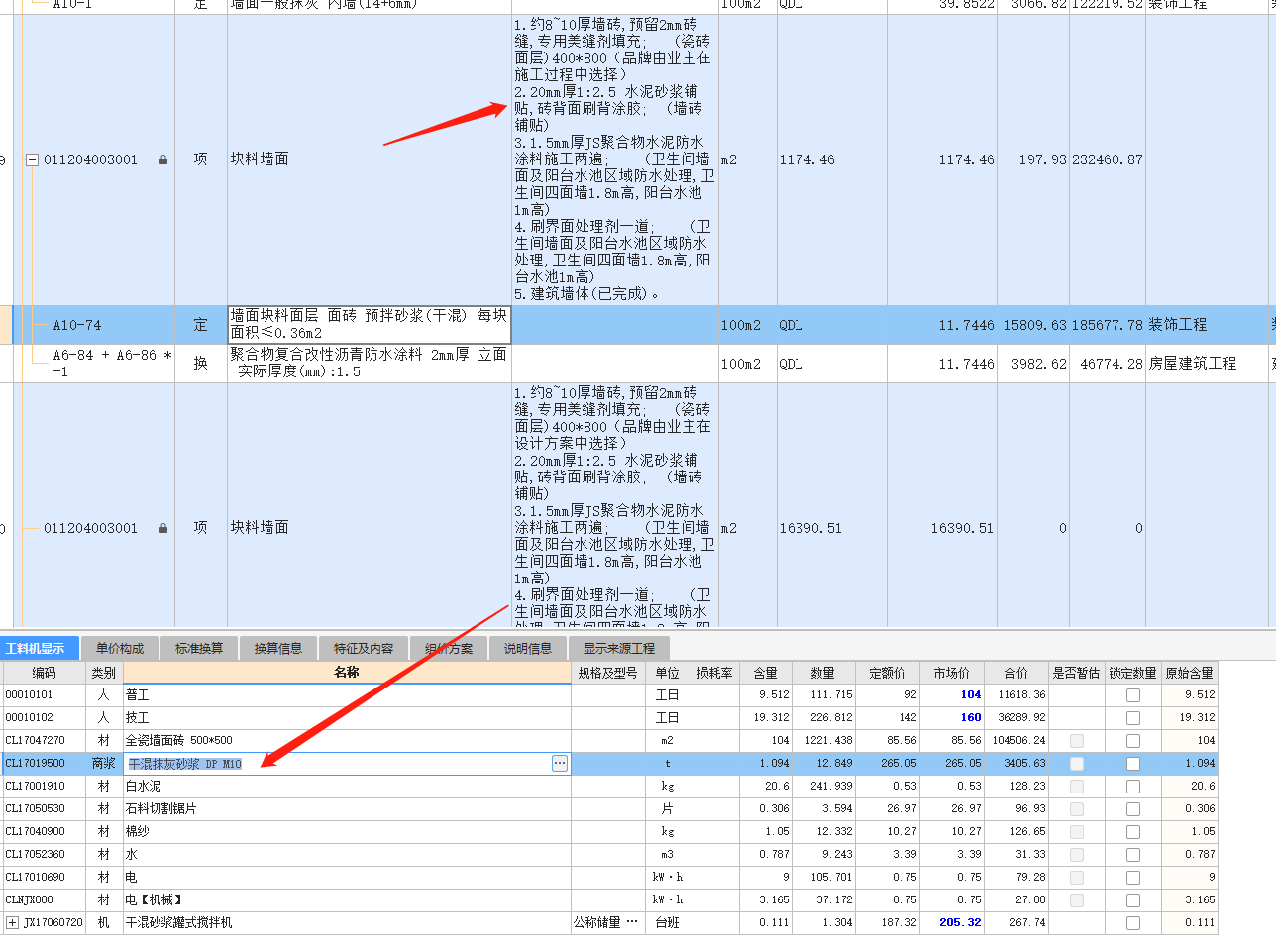Open the 说明信息 tab
The image size is (1276, 952).
(528, 649)
